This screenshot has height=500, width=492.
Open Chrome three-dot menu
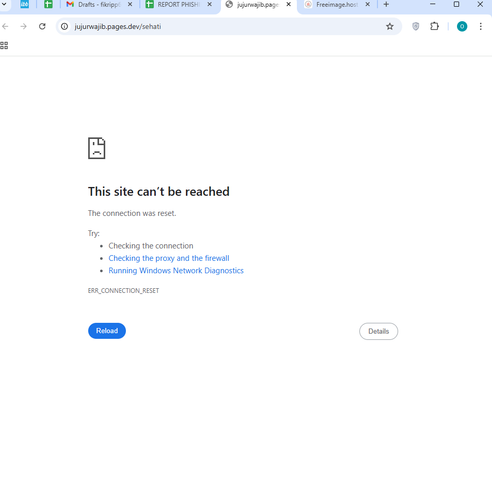(x=481, y=26)
